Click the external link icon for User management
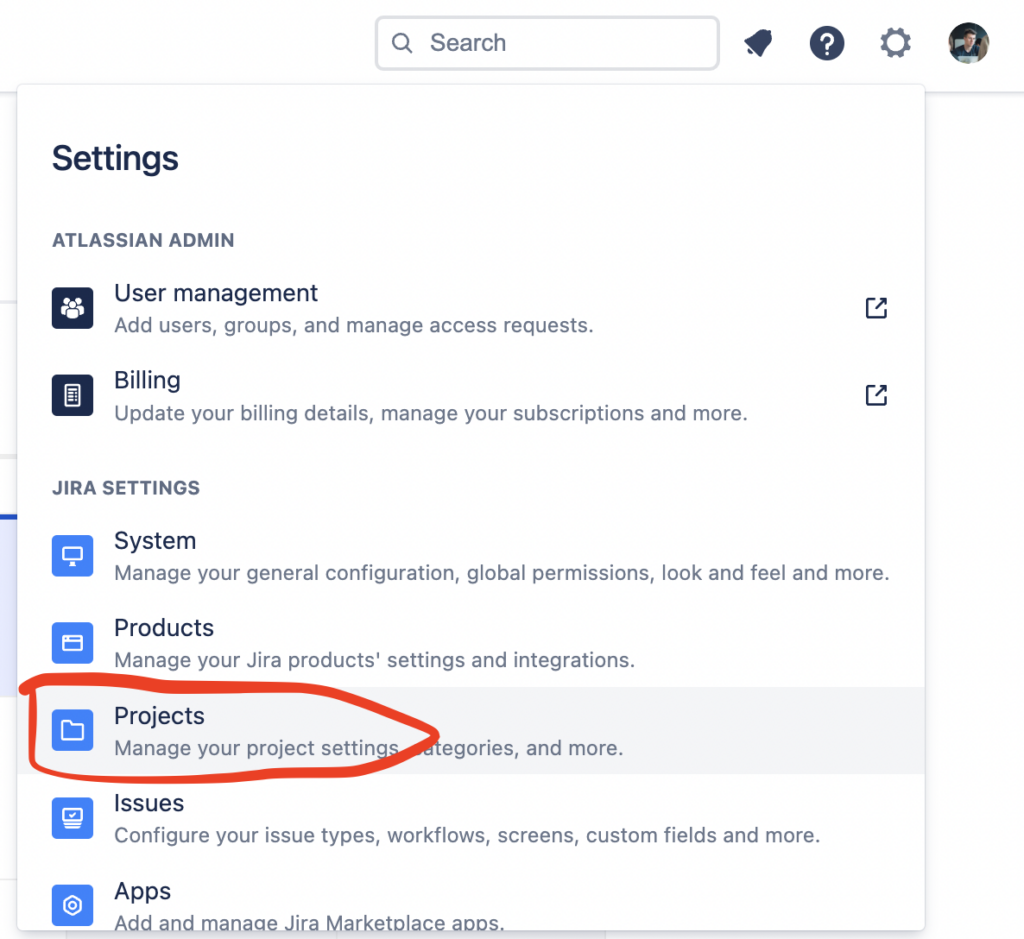Image resolution: width=1024 pixels, height=939 pixels. pyautogui.click(x=876, y=308)
